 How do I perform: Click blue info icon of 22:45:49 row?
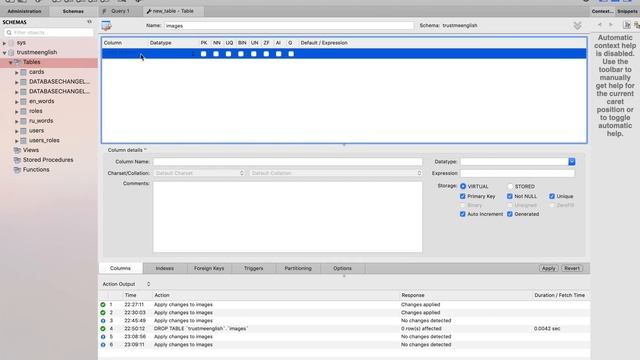tap(103, 321)
